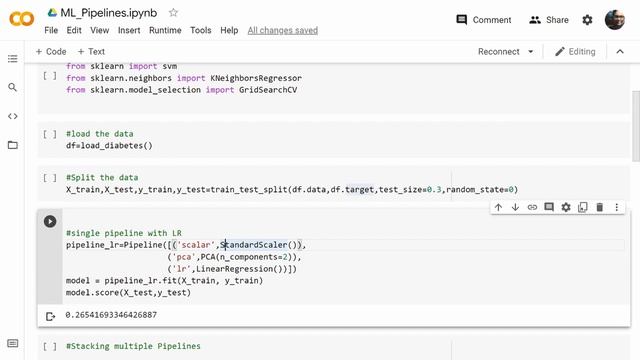Open the find and replace search icon
This screenshot has height=360, width=640.
13,87
